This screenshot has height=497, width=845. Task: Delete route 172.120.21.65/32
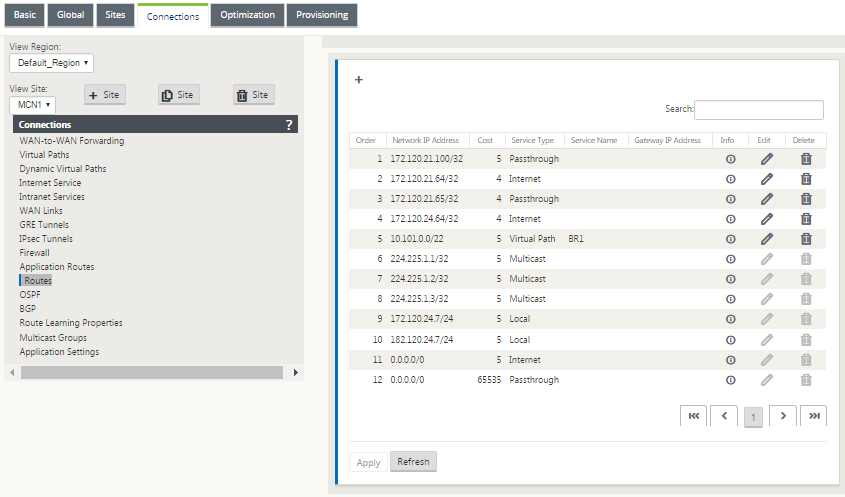coord(806,199)
